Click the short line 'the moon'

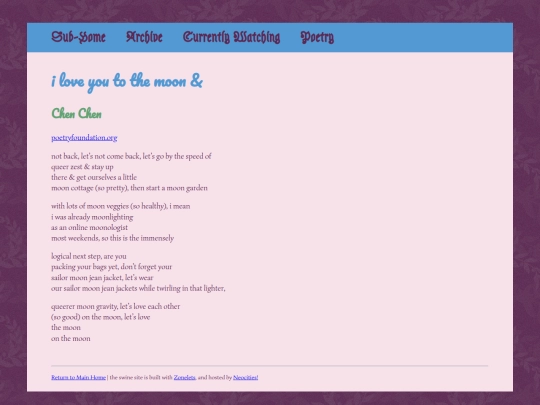pos(66,328)
